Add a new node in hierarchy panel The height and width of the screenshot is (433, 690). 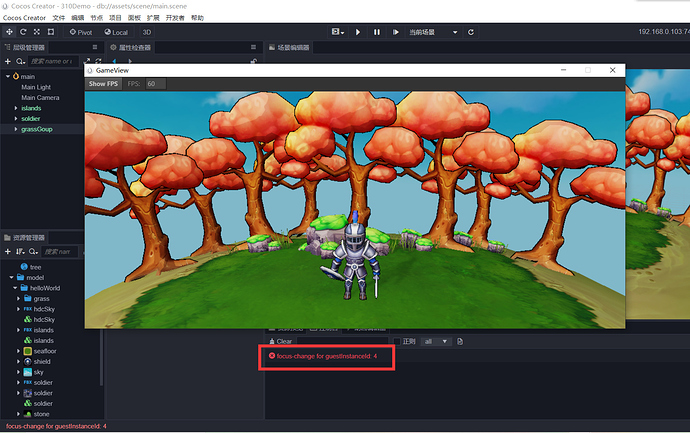(7, 61)
